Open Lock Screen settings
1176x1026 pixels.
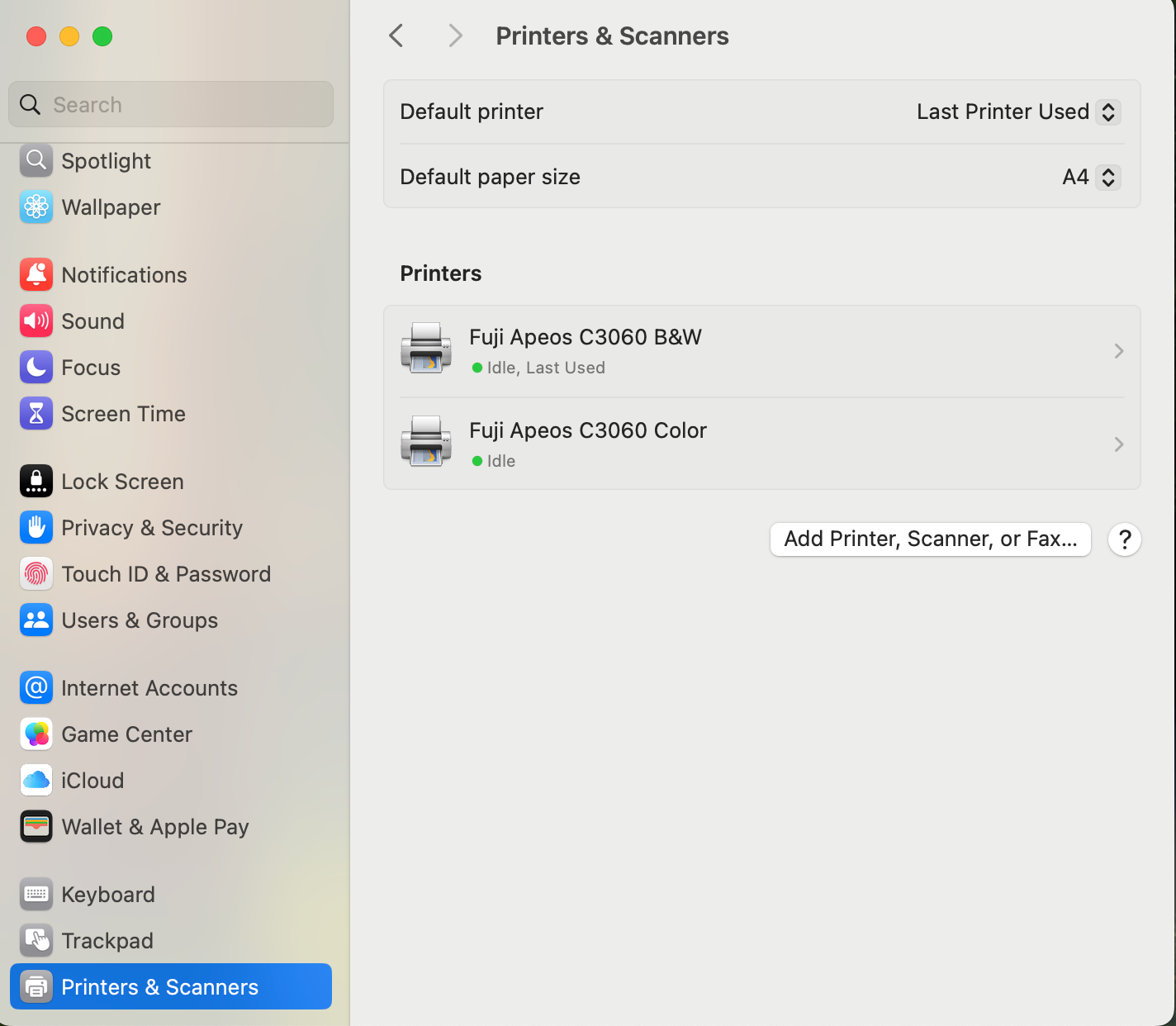171,482
